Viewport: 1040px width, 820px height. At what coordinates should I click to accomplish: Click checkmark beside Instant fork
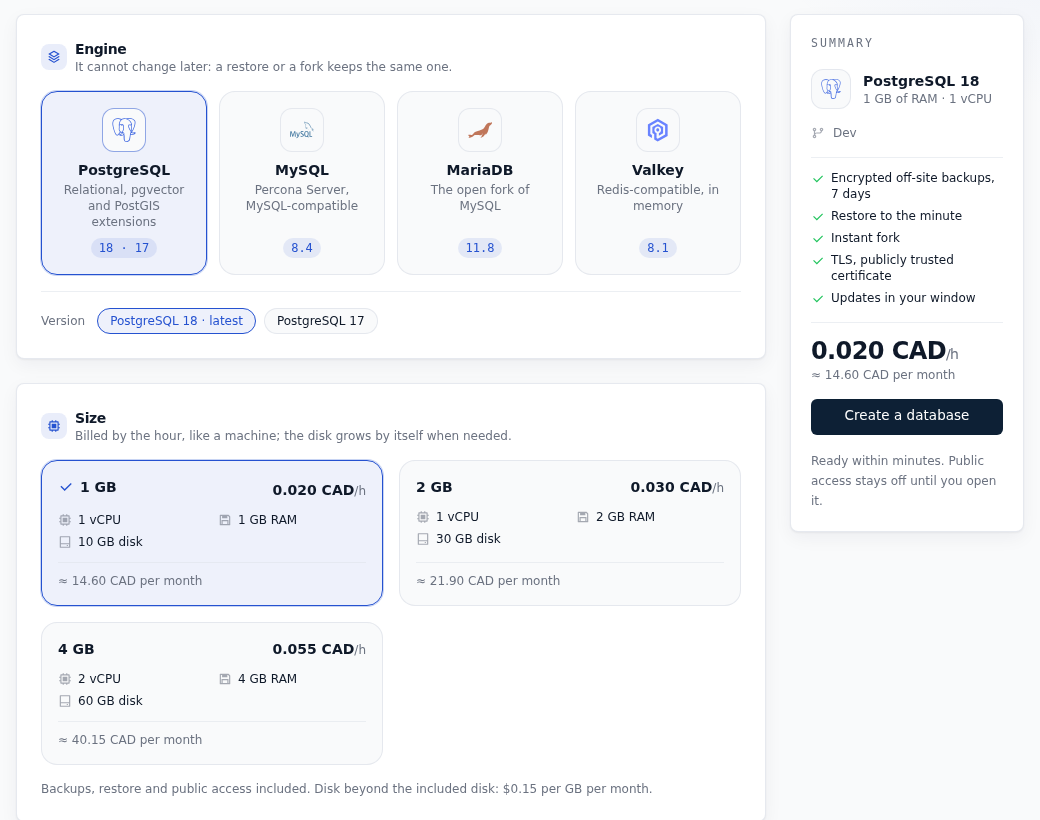[818, 238]
